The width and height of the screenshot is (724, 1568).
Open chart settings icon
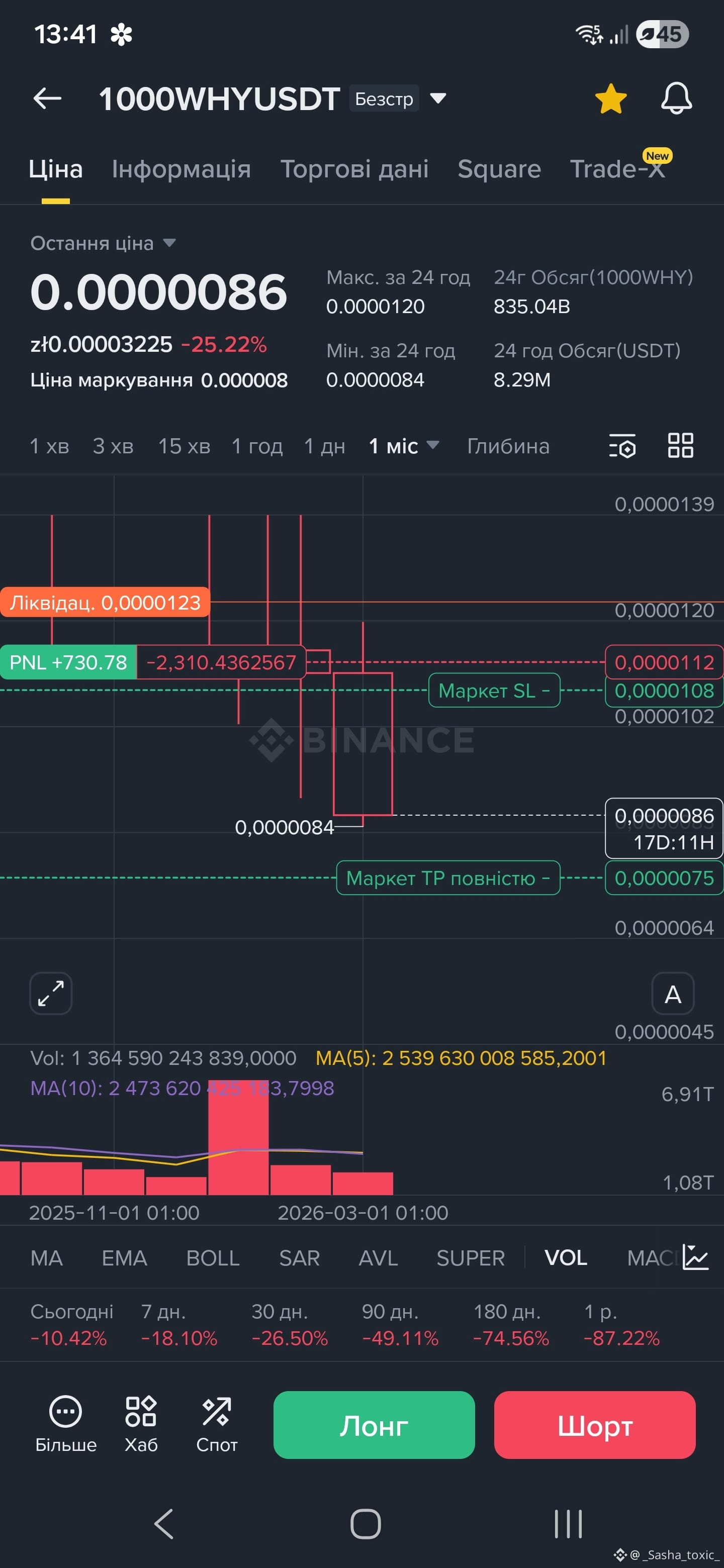[x=622, y=446]
